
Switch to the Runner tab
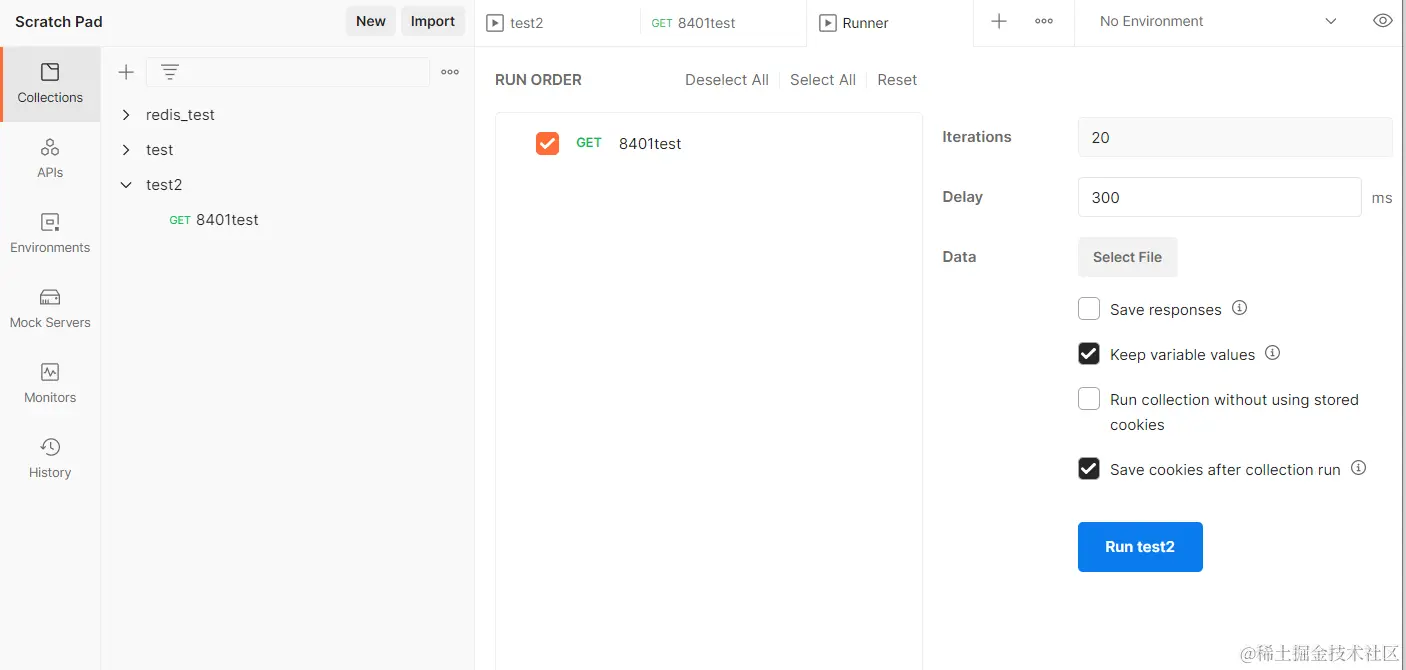[x=889, y=22]
